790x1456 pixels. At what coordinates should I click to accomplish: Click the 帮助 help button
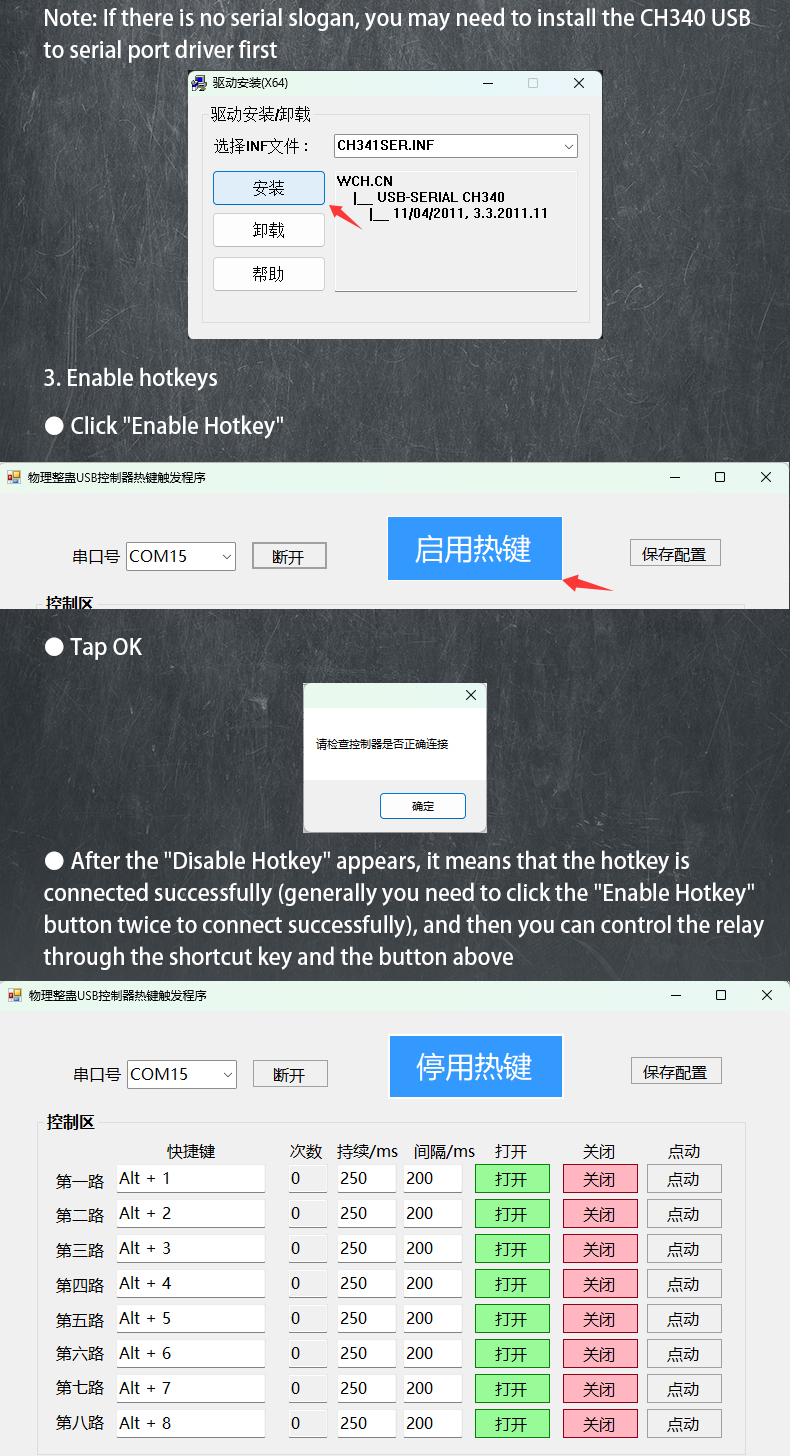pos(269,274)
